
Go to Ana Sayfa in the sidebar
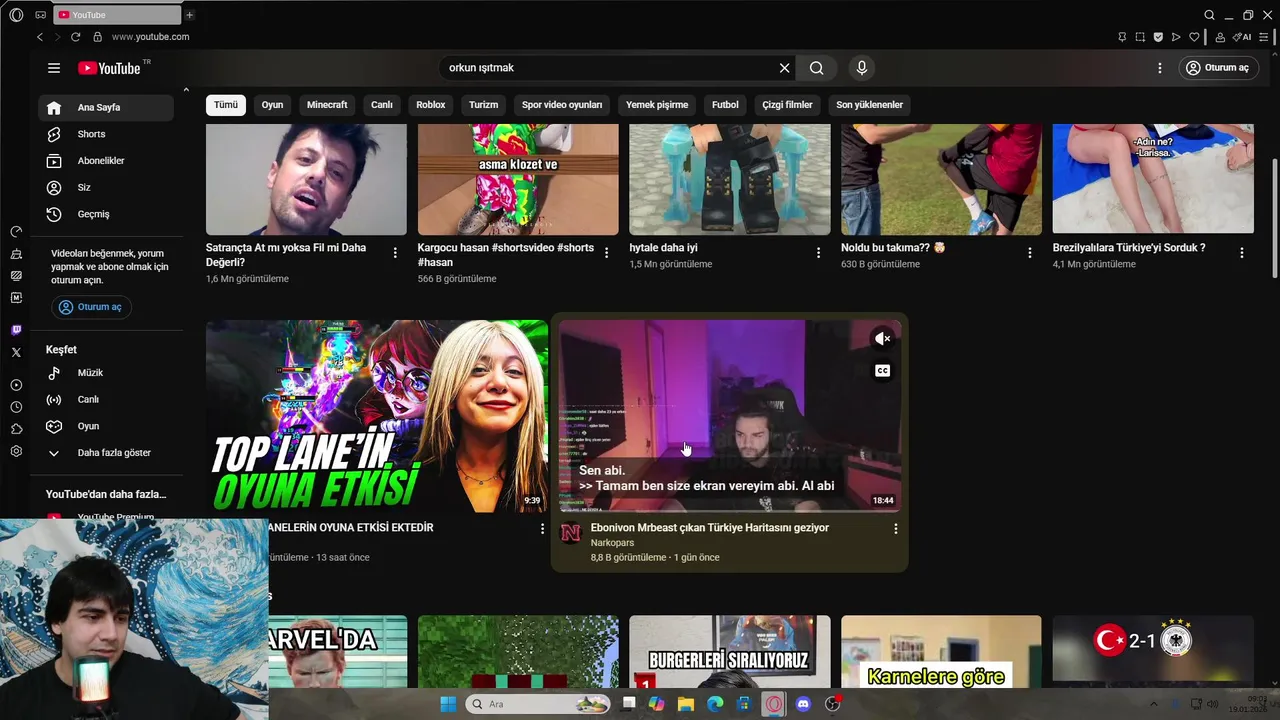click(x=106, y=107)
